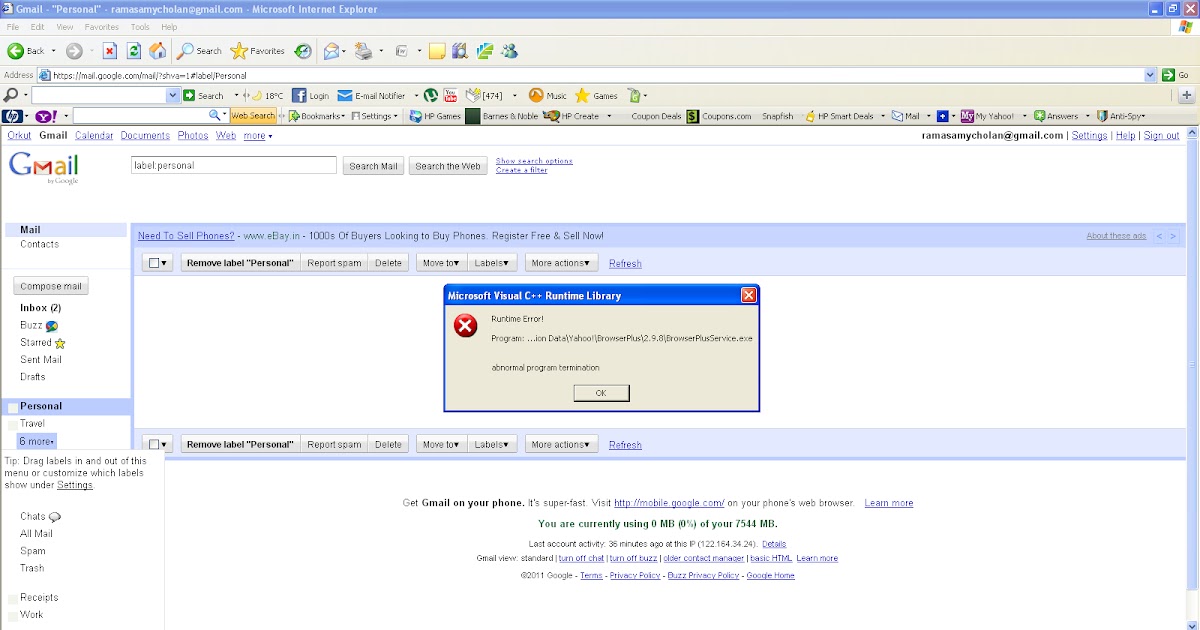
Task: Click the IE Mail envelope icon
Action: 332,51
